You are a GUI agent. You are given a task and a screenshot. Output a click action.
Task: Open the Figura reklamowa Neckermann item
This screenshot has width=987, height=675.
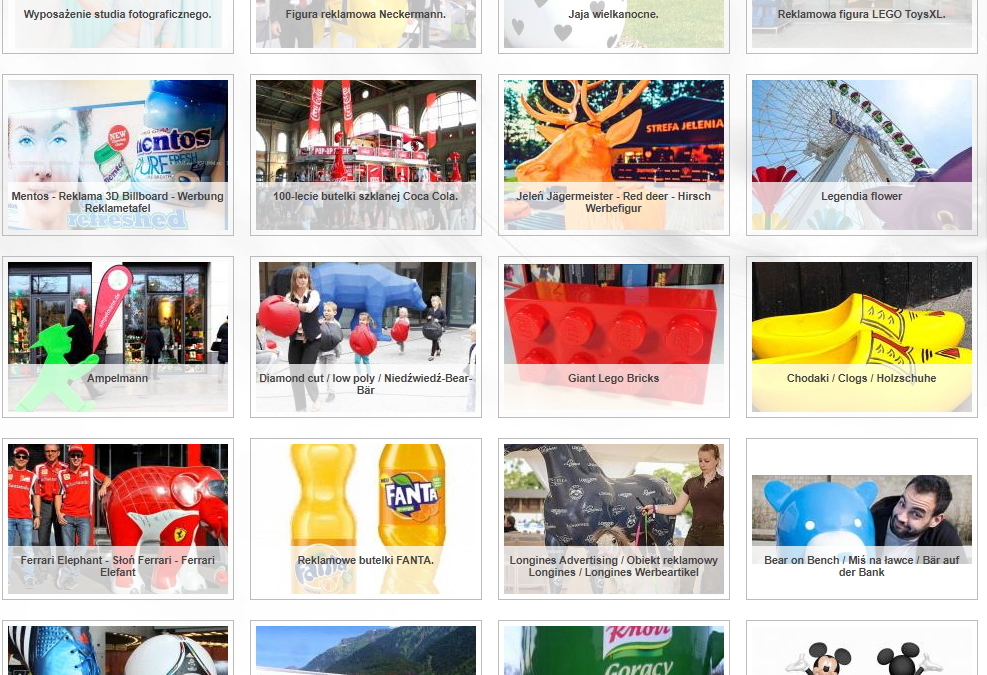point(366,14)
